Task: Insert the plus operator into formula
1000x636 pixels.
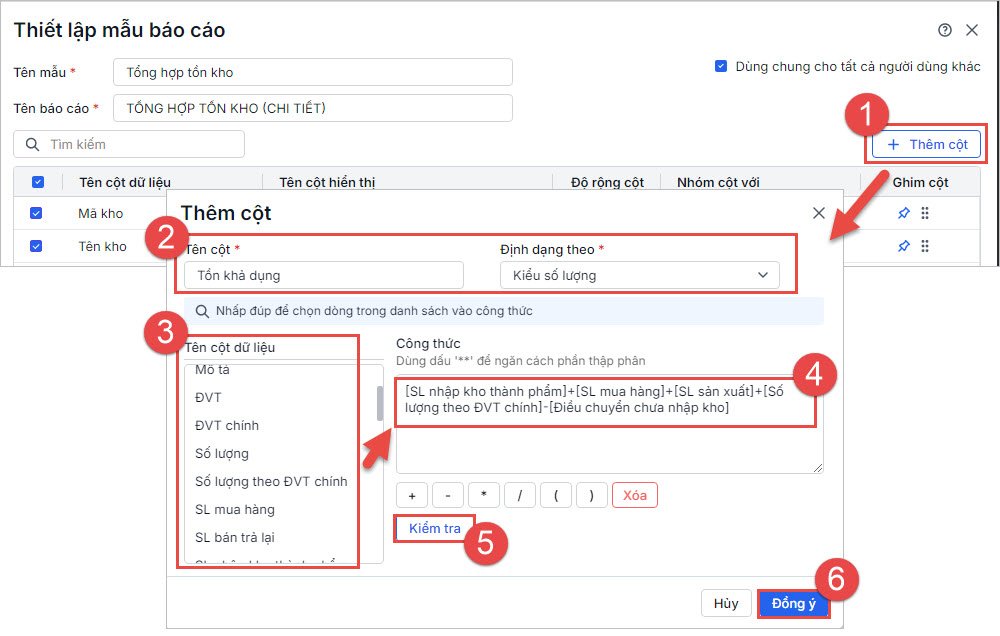Action: 412,495
